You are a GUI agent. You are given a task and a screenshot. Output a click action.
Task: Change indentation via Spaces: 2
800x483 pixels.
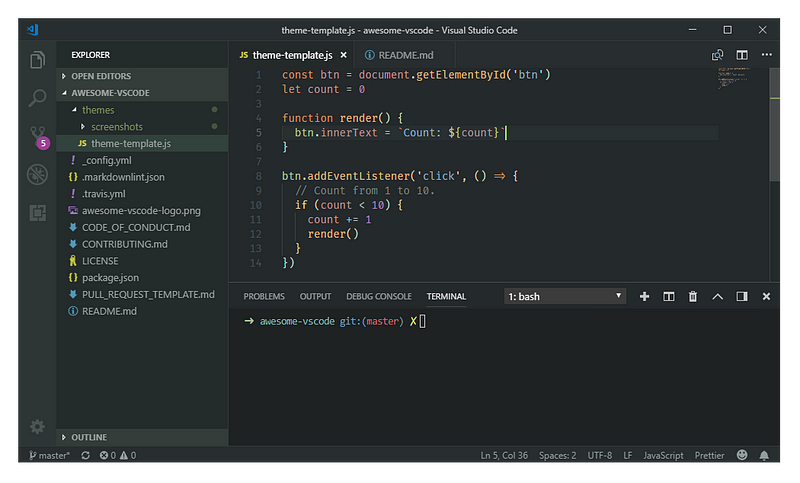click(558, 455)
